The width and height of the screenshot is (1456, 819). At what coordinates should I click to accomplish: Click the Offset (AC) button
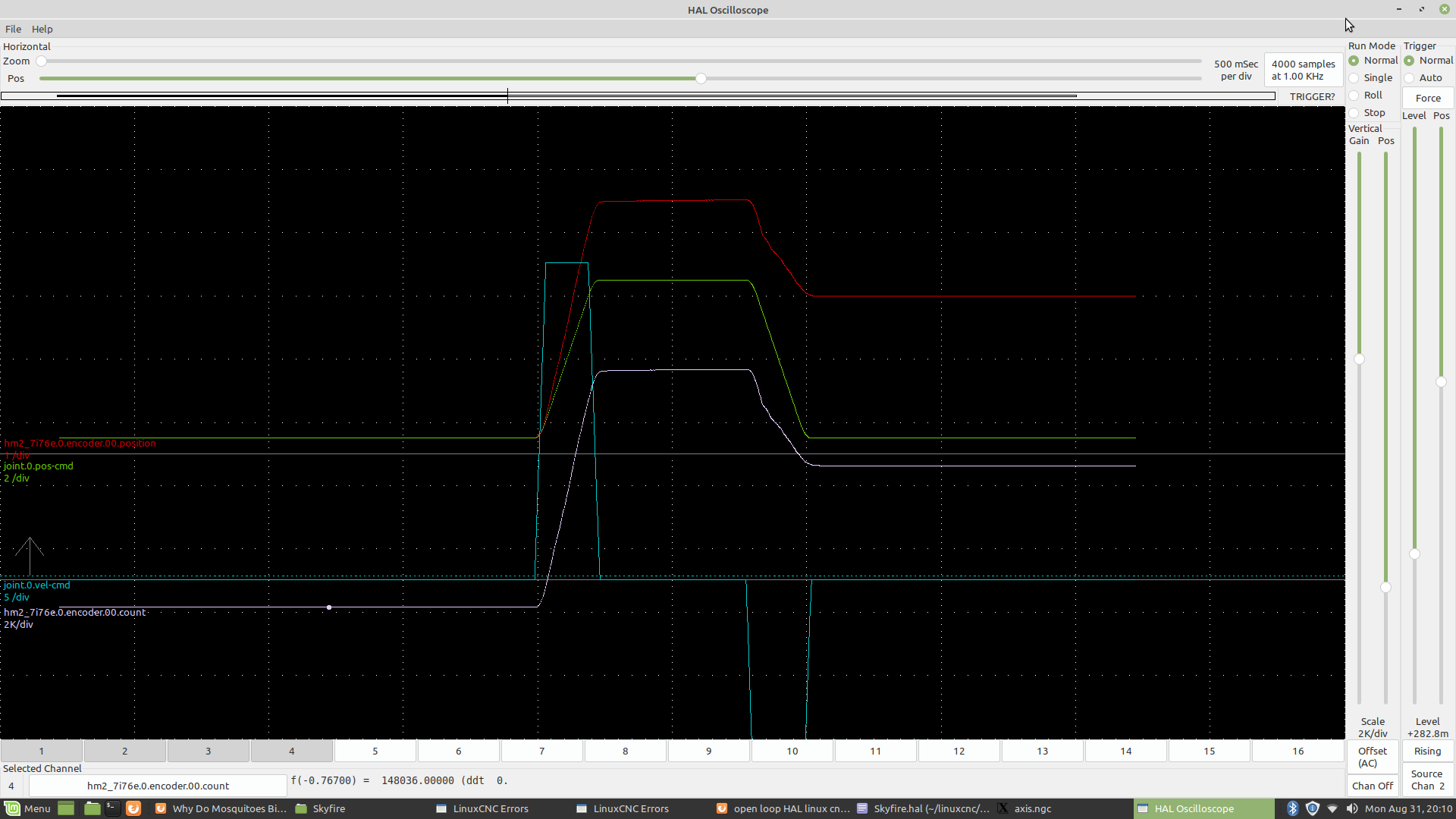pos(1373,757)
